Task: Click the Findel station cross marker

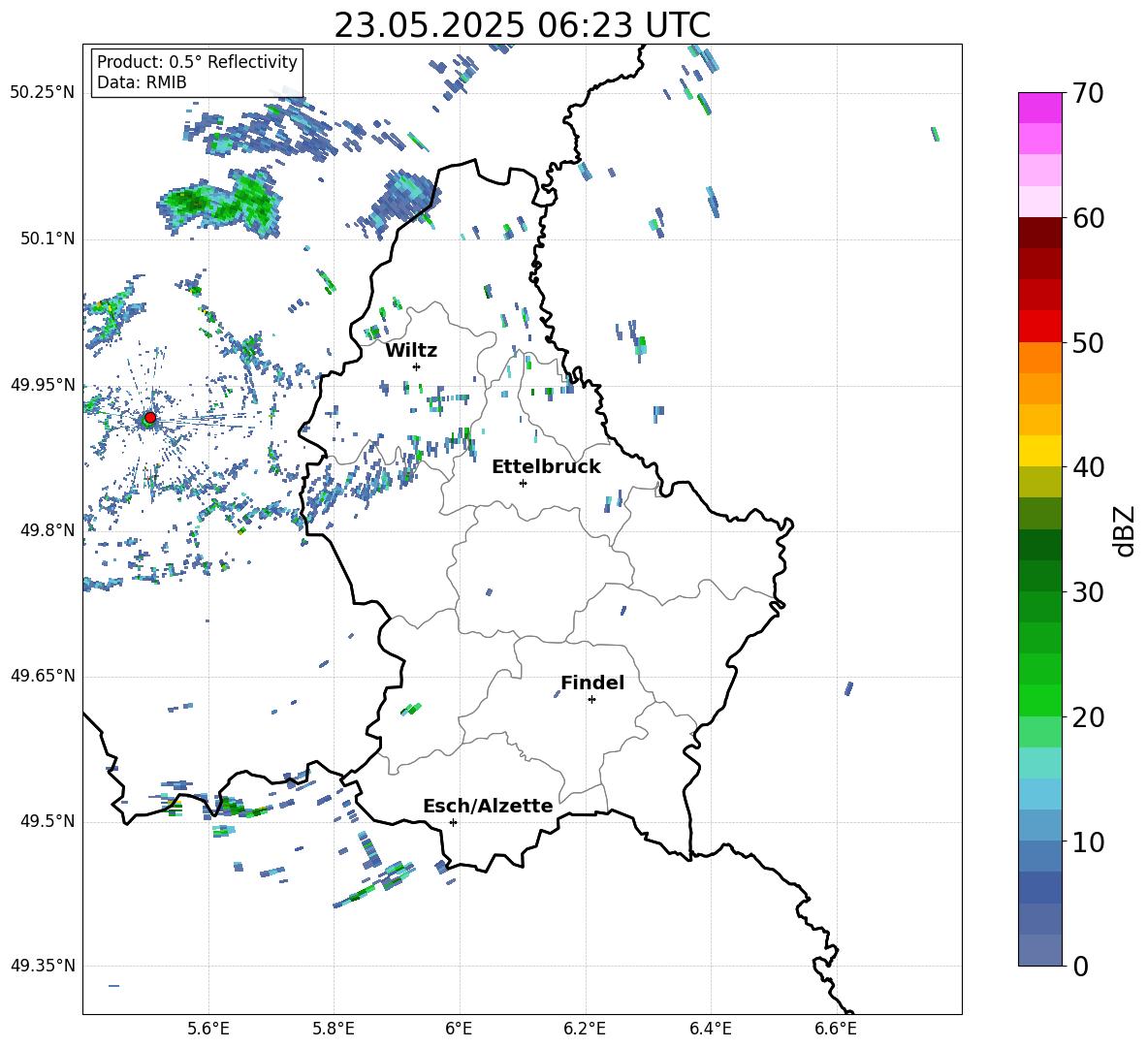Action: tap(591, 700)
